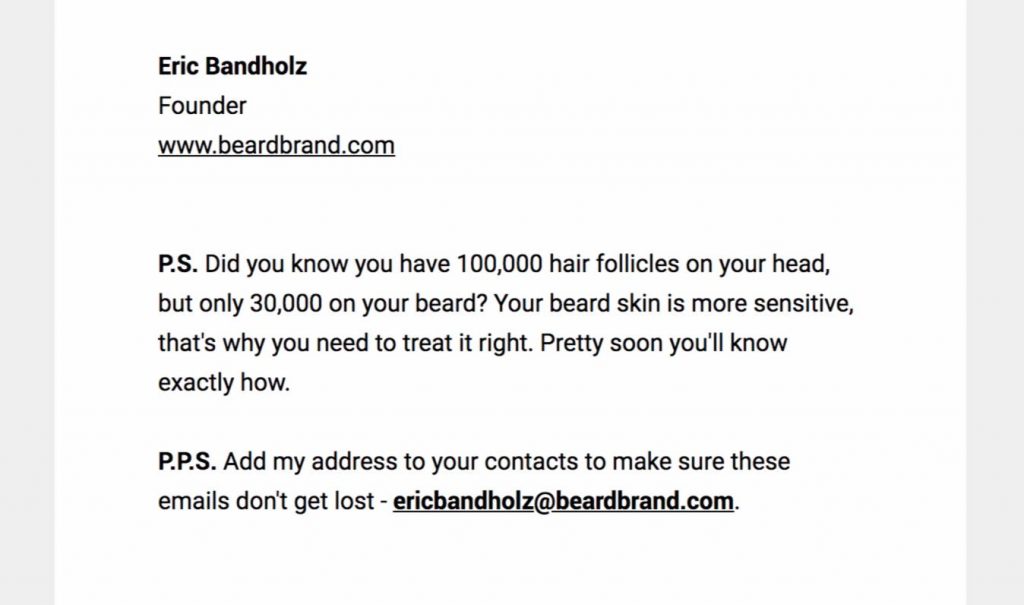Screen dimensions: 1024x605
Task: Click the number 30,000 in the postscript
Action: (285, 304)
